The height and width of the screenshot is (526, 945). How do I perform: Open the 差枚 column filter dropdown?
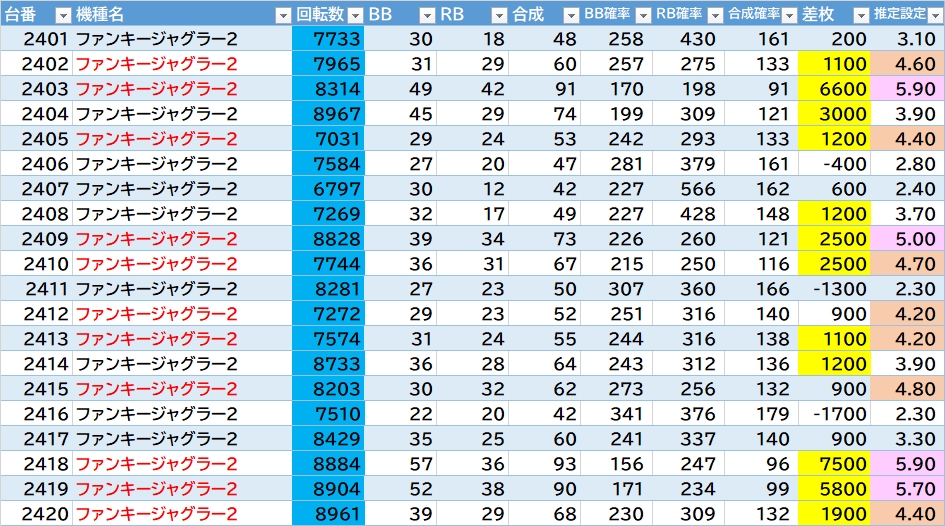(x=861, y=16)
